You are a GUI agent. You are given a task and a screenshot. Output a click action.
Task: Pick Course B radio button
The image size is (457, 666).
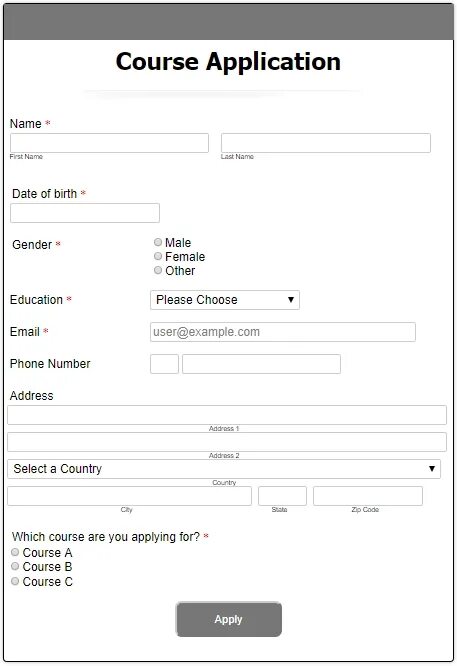tap(15, 566)
